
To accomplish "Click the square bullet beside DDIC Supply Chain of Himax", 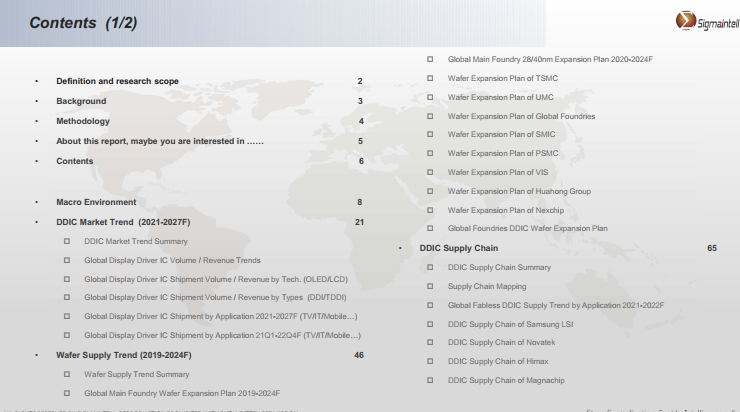I will (430, 361).
